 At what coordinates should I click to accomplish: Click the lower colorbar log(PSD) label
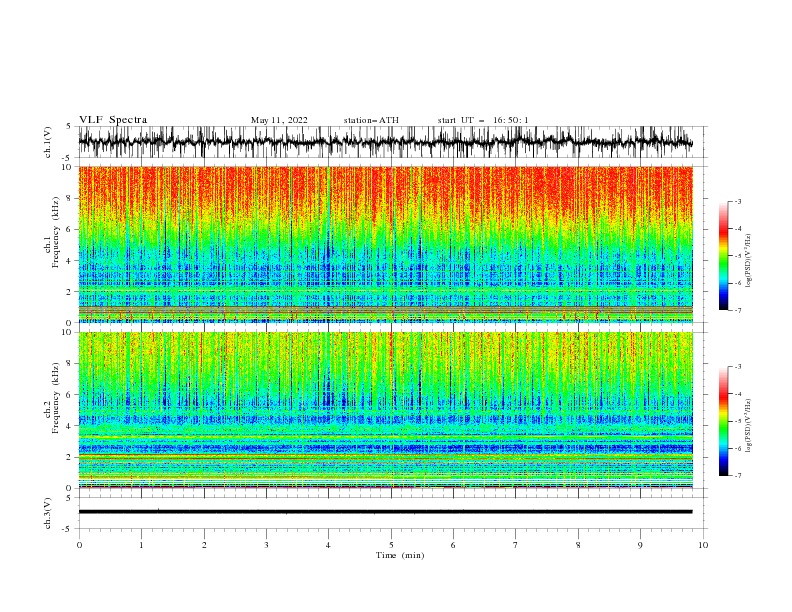pyautogui.click(x=748, y=426)
